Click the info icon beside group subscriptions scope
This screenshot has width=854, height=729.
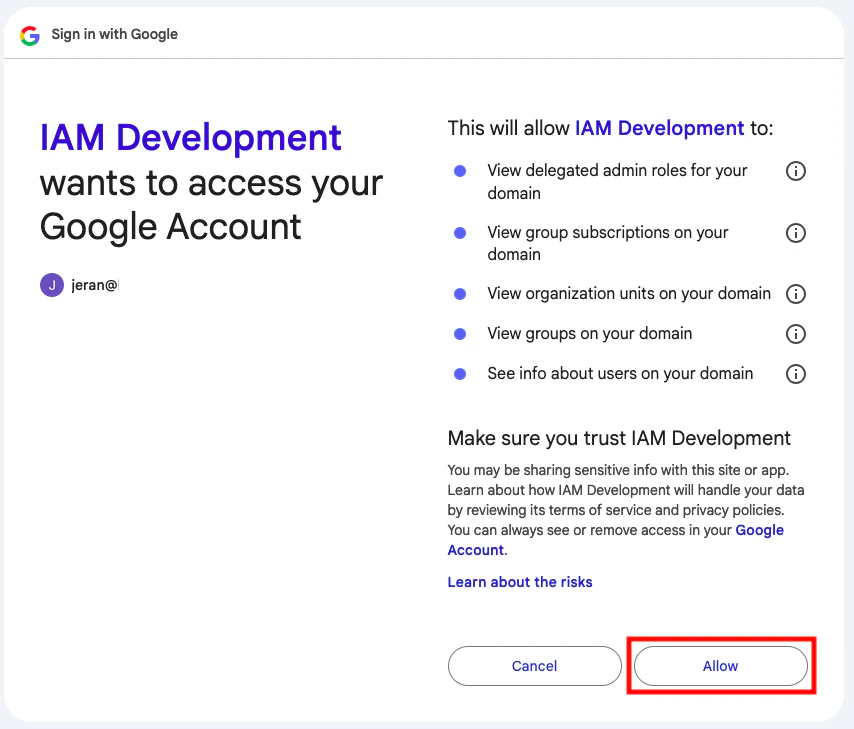(x=795, y=233)
